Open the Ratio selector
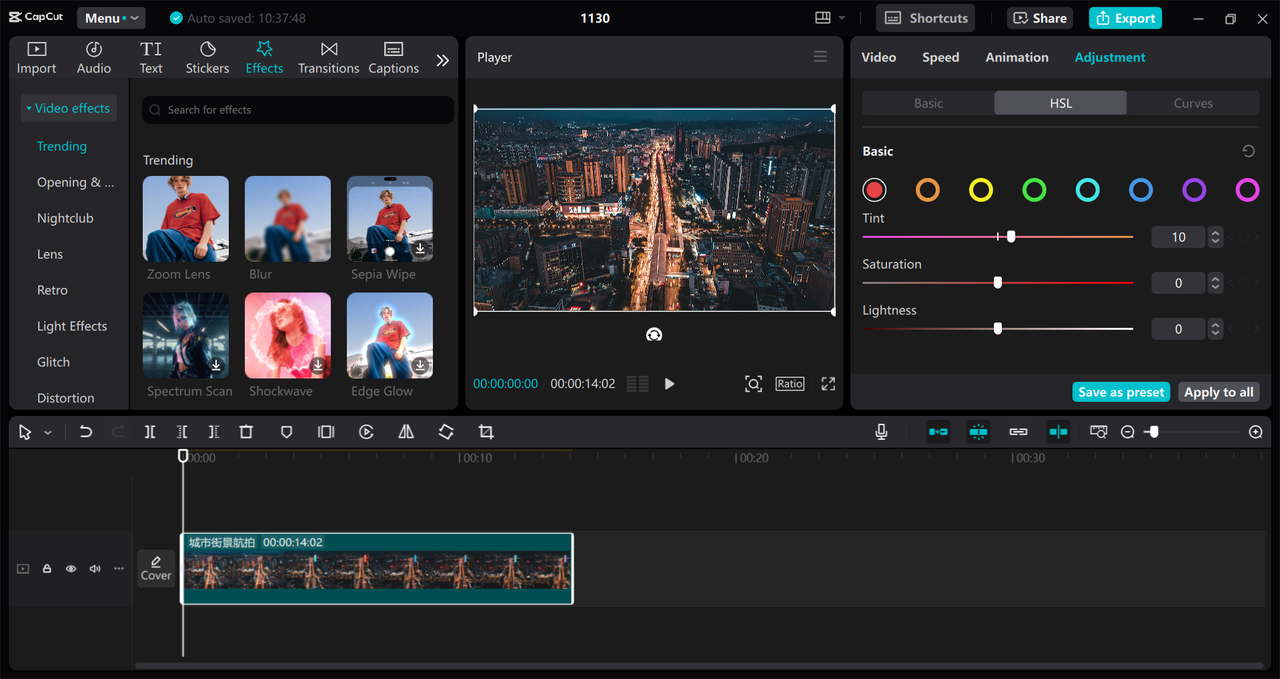Image resolution: width=1280 pixels, height=679 pixels. pos(789,384)
